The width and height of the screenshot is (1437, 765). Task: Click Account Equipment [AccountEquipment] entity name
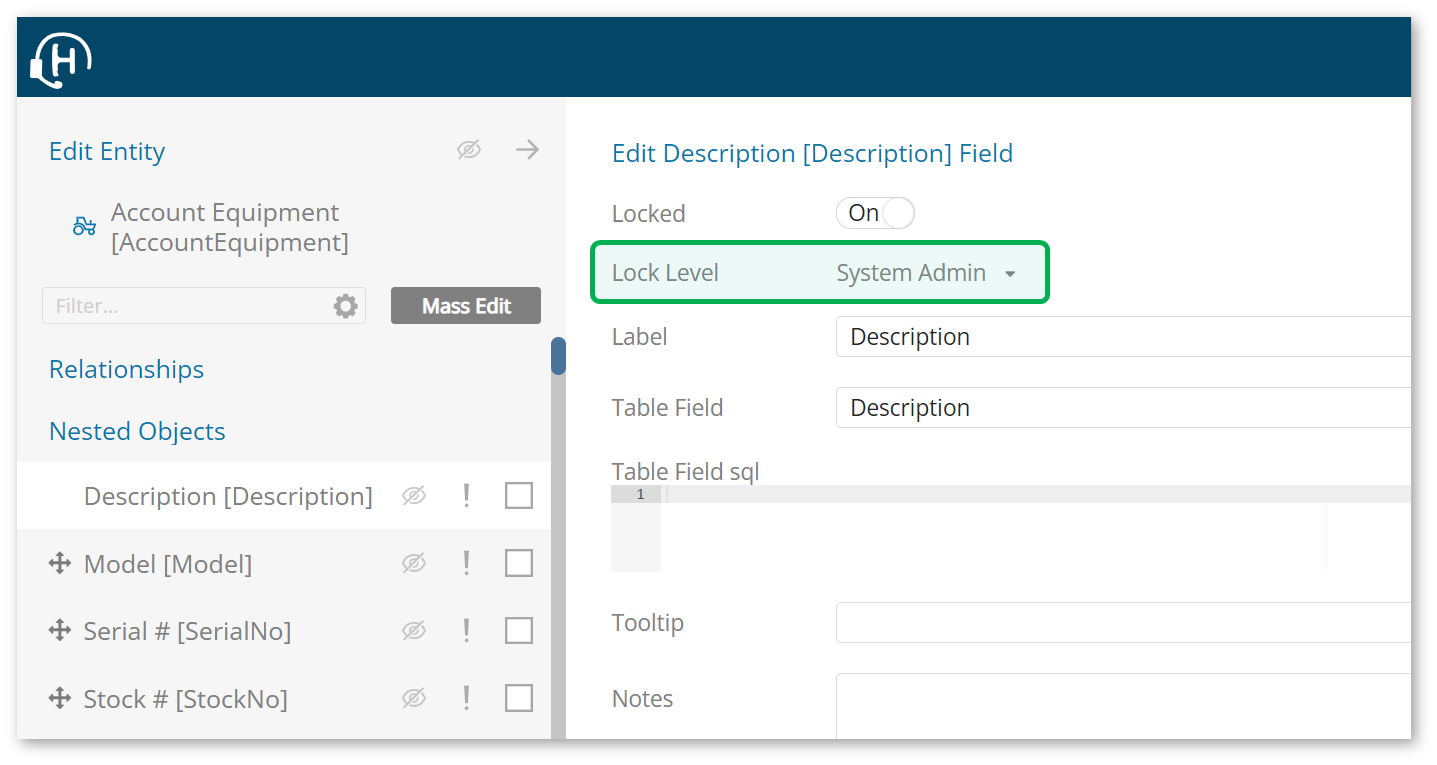coord(229,227)
